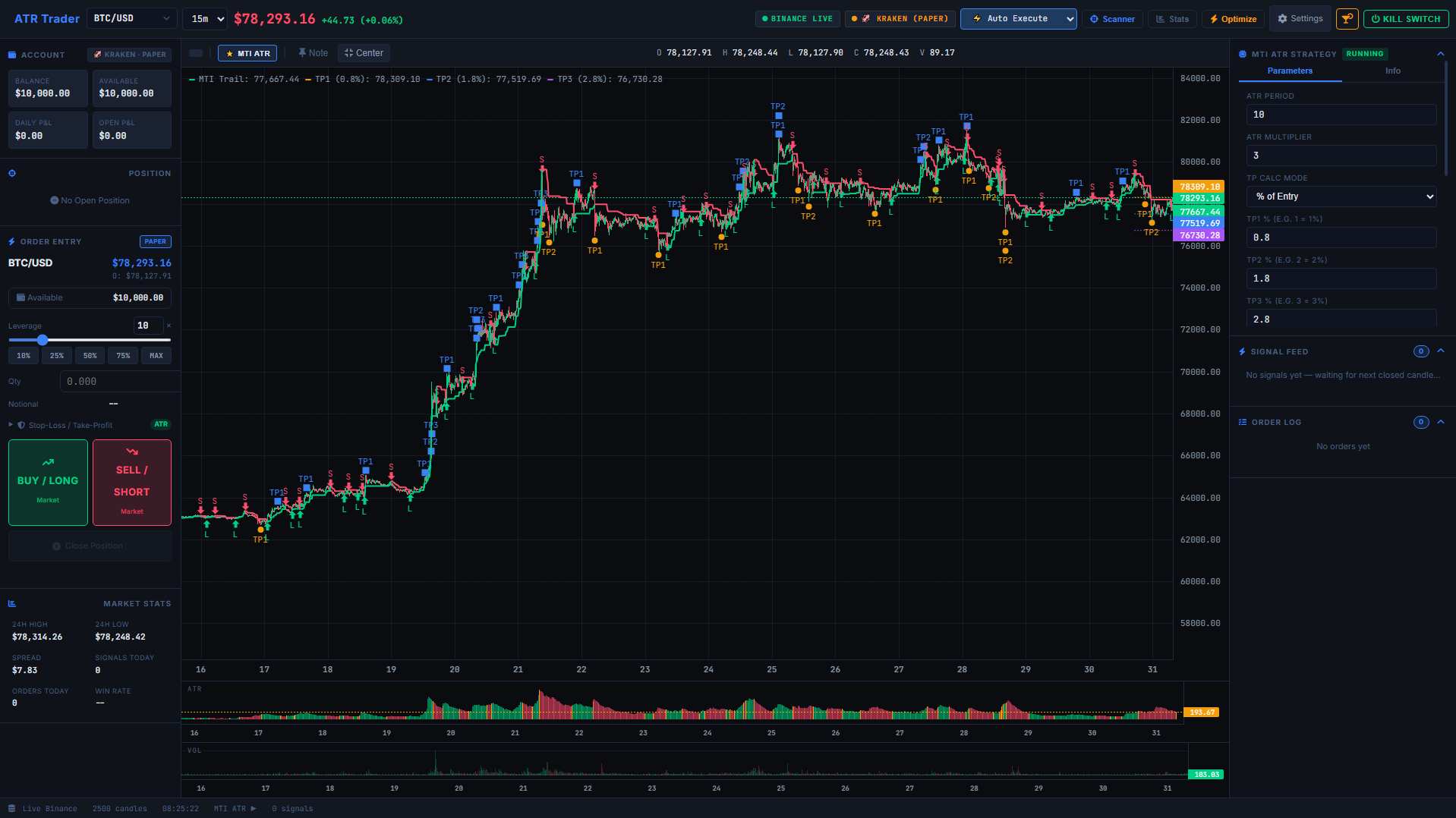This screenshot has height=818, width=1456.
Task: Click the Qty input field
Action: click(120, 382)
